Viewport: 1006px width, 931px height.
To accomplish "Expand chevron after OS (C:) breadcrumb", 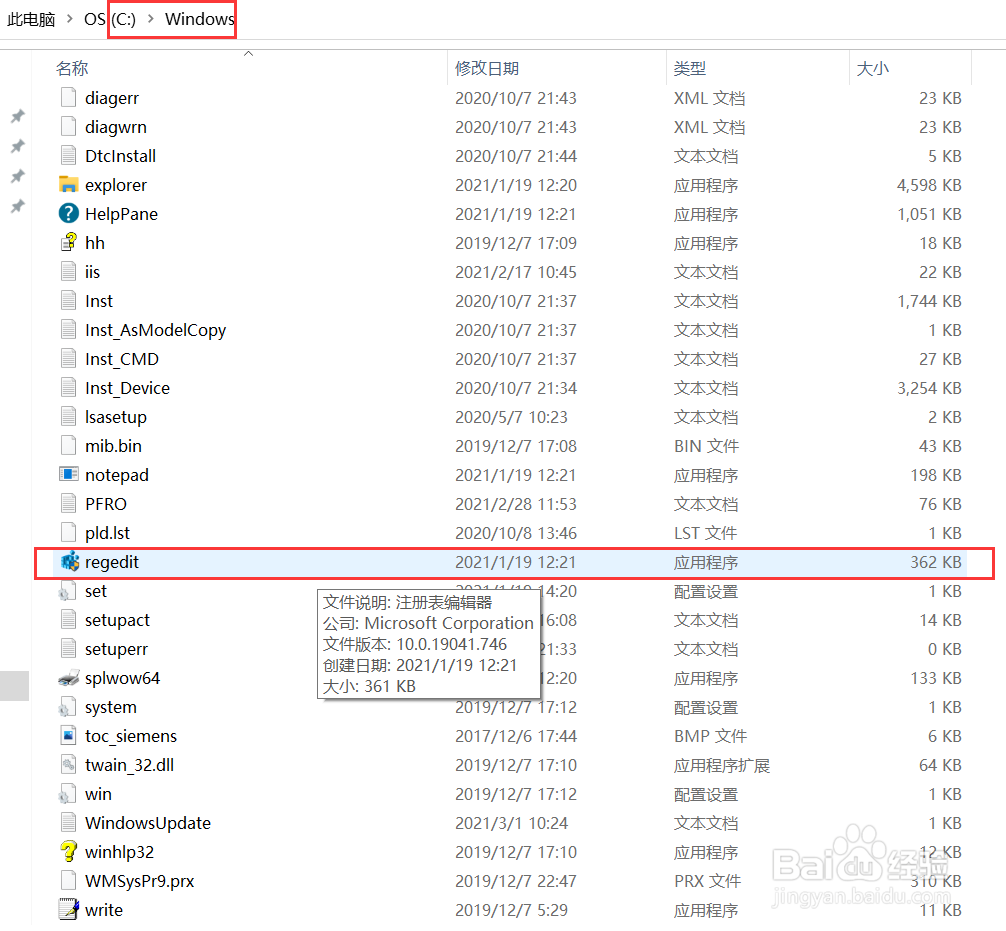I will [x=151, y=19].
